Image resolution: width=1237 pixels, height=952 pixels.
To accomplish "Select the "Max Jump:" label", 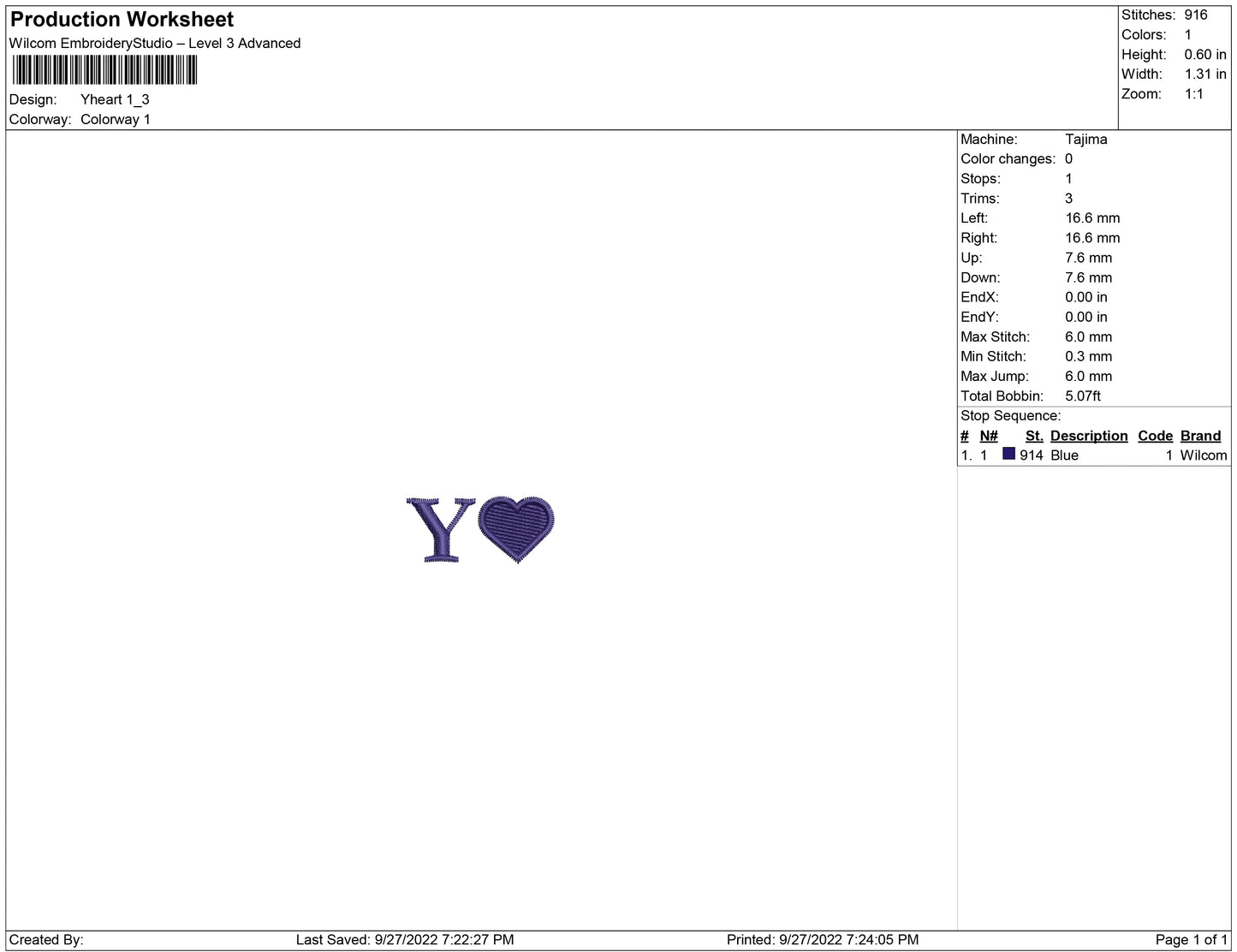I will pyautogui.click(x=993, y=376).
